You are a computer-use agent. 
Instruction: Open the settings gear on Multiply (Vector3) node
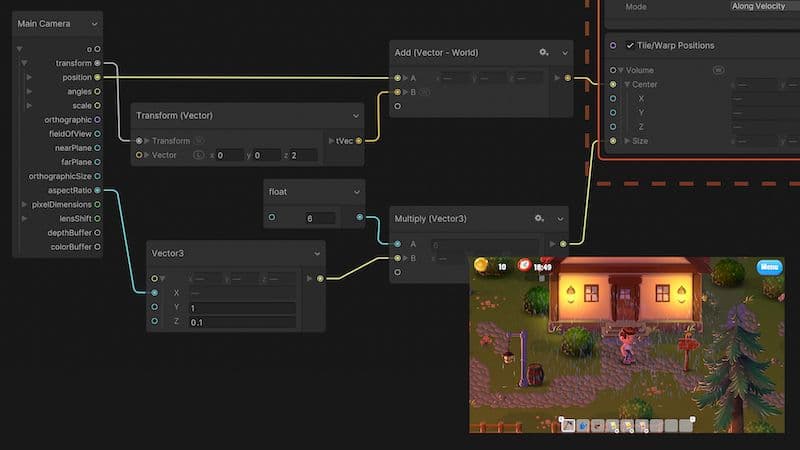(539, 218)
